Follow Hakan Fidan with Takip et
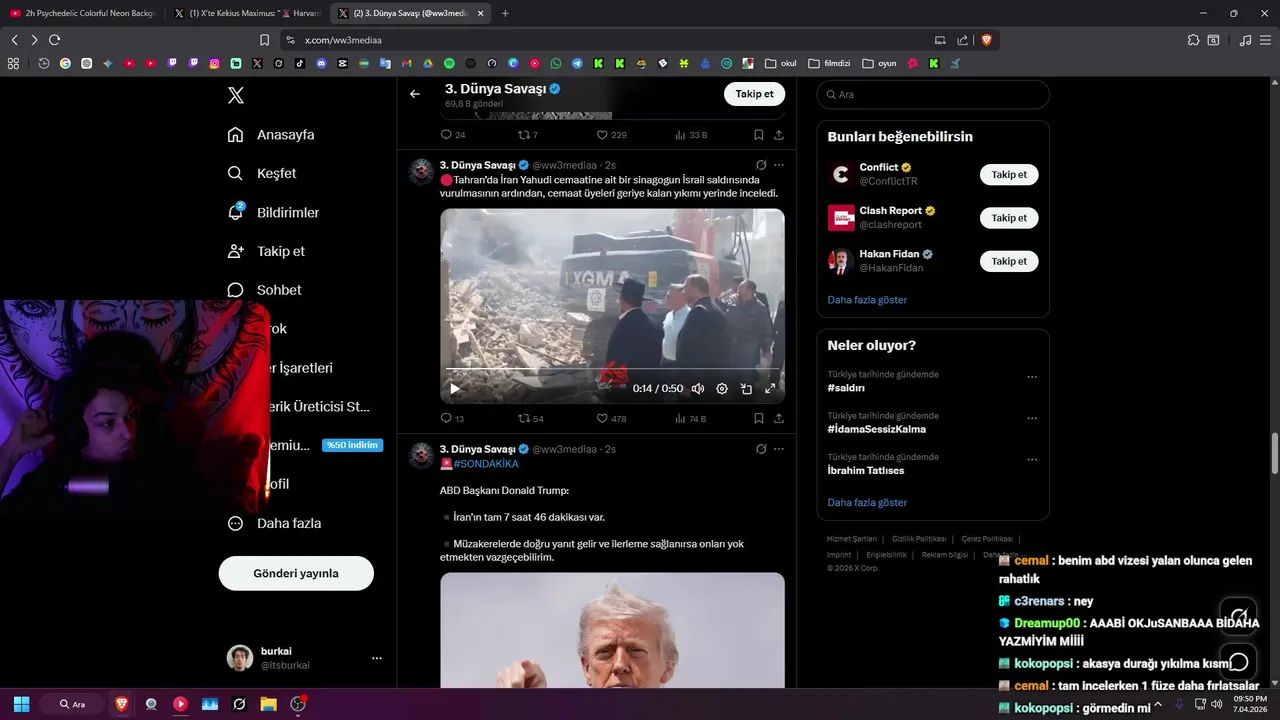Viewport: 1280px width, 720px height. click(x=1009, y=261)
